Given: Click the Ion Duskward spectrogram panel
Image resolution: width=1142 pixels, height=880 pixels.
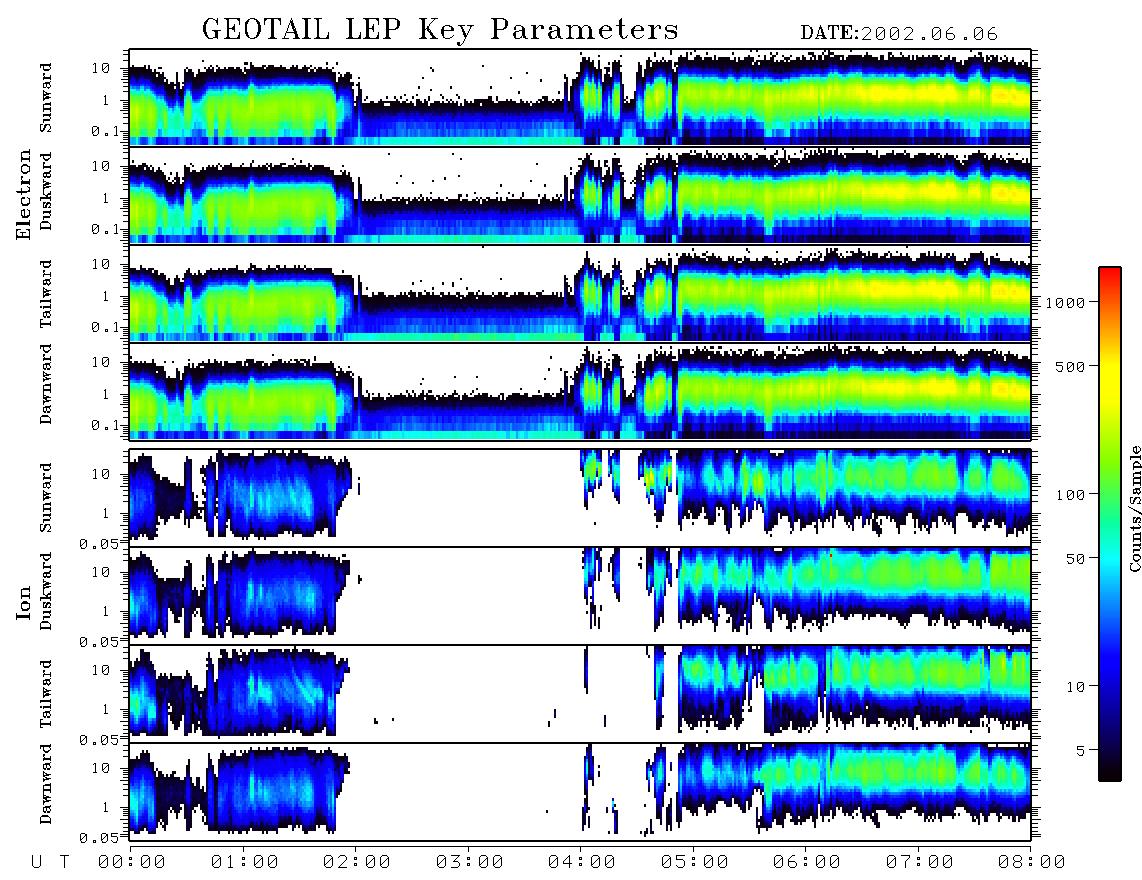Looking at the screenshot, I should click(580, 596).
